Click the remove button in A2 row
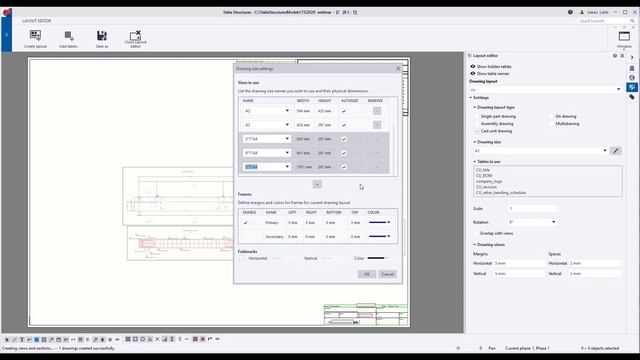 point(377,111)
